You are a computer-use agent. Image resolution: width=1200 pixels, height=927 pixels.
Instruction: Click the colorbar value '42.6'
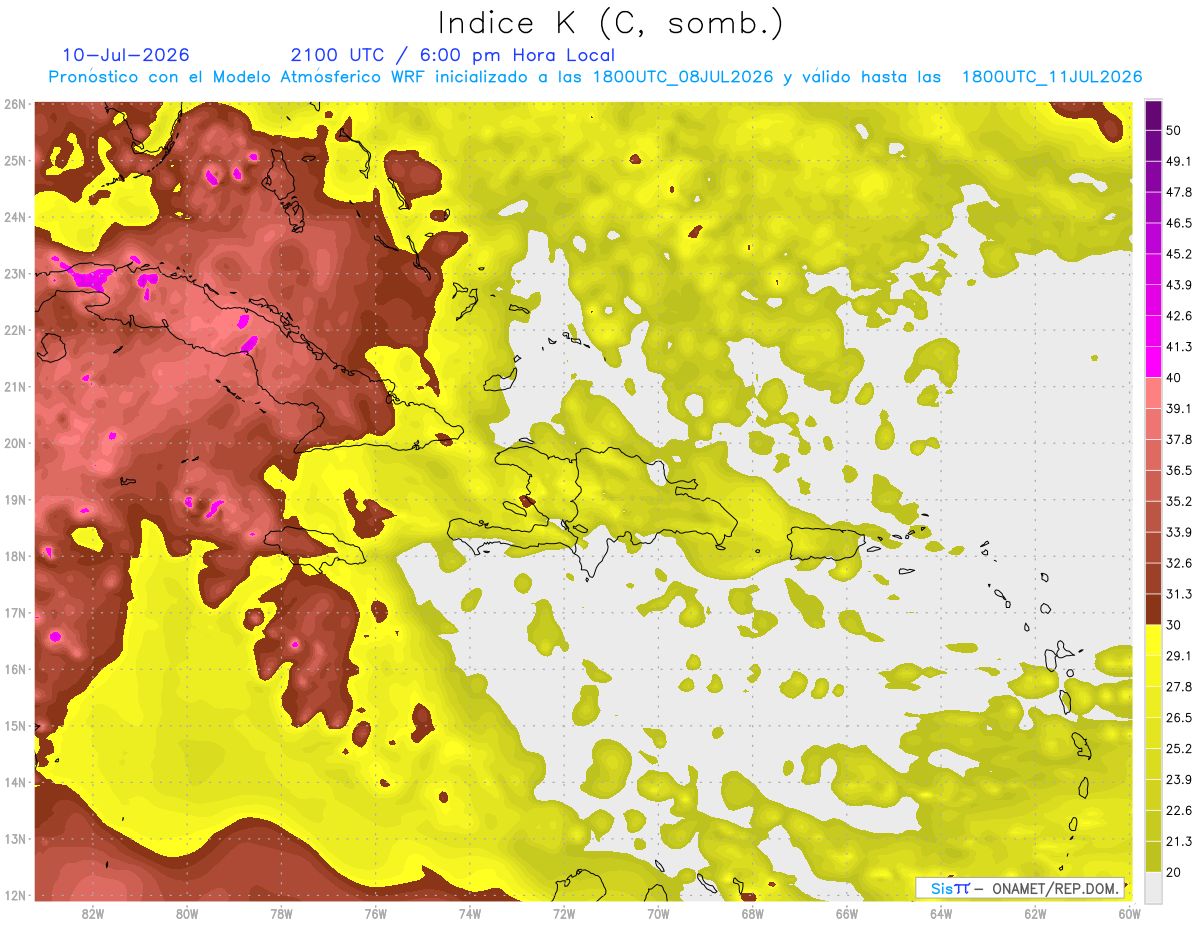tap(1179, 316)
